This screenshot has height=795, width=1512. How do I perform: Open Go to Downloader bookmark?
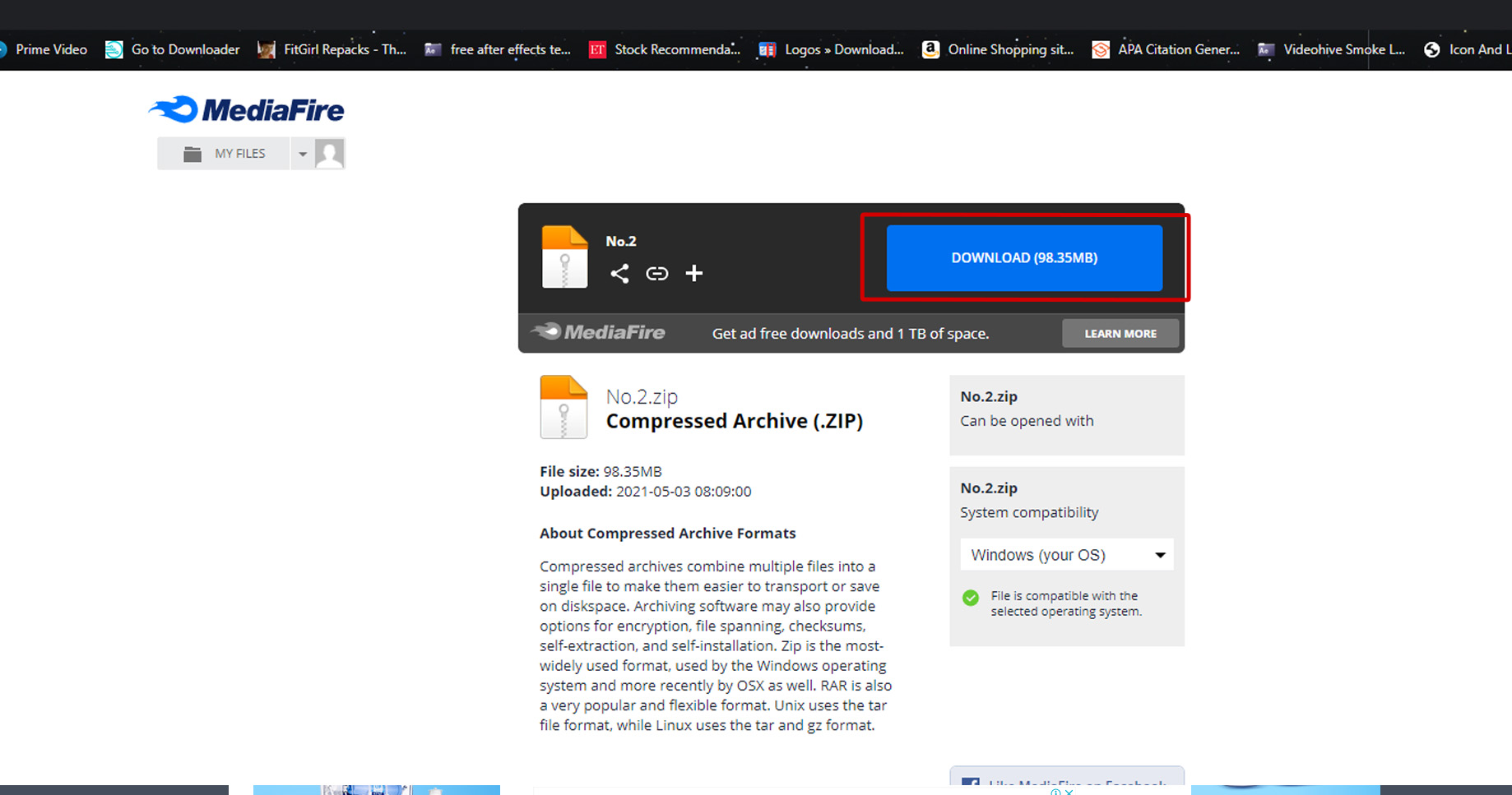click(173, 49)
